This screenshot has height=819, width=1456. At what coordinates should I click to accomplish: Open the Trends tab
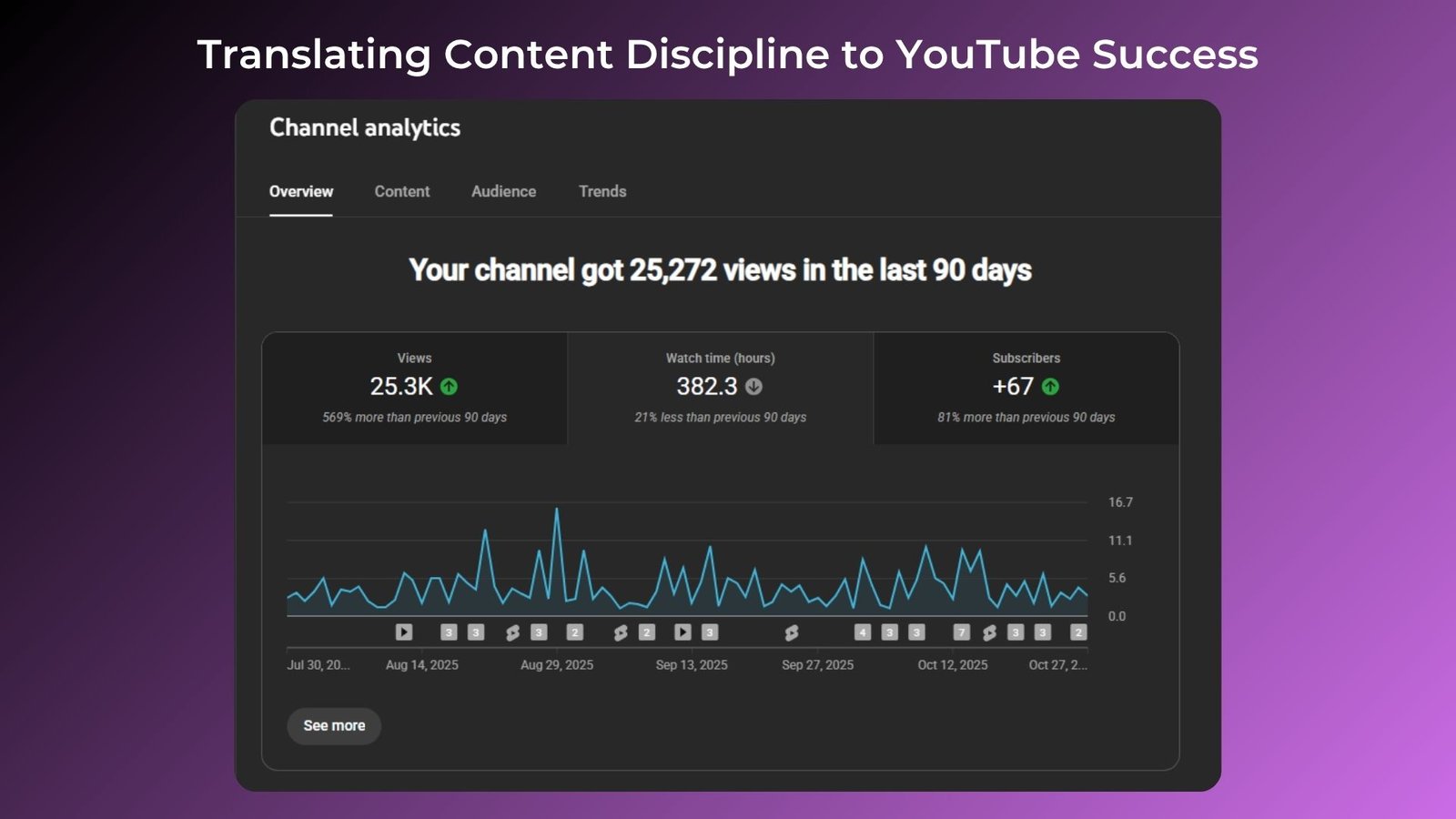[602, 191]
